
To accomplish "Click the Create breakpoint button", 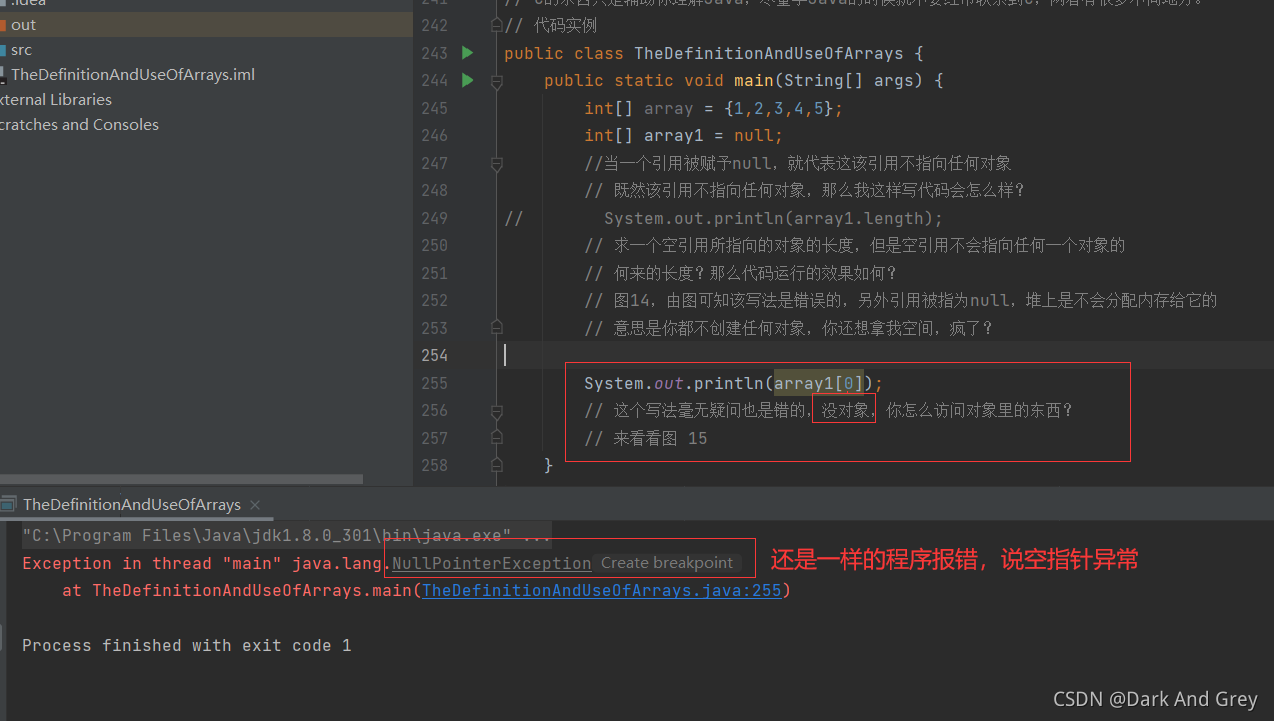I will point(667,563).
